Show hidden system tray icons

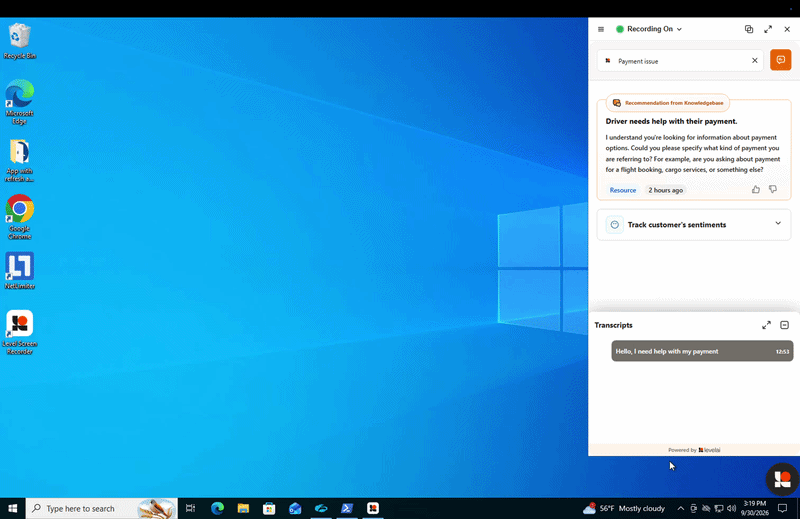681,508
